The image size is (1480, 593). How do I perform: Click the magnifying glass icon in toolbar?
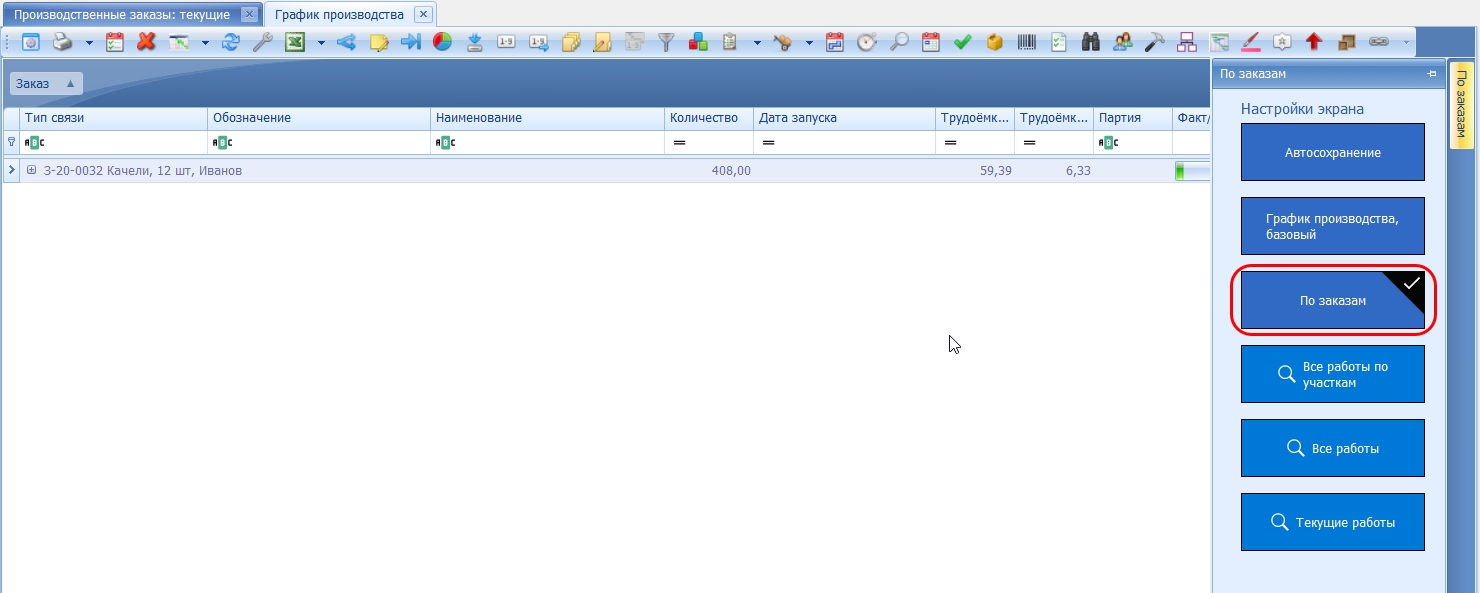(x=899, y=42)
